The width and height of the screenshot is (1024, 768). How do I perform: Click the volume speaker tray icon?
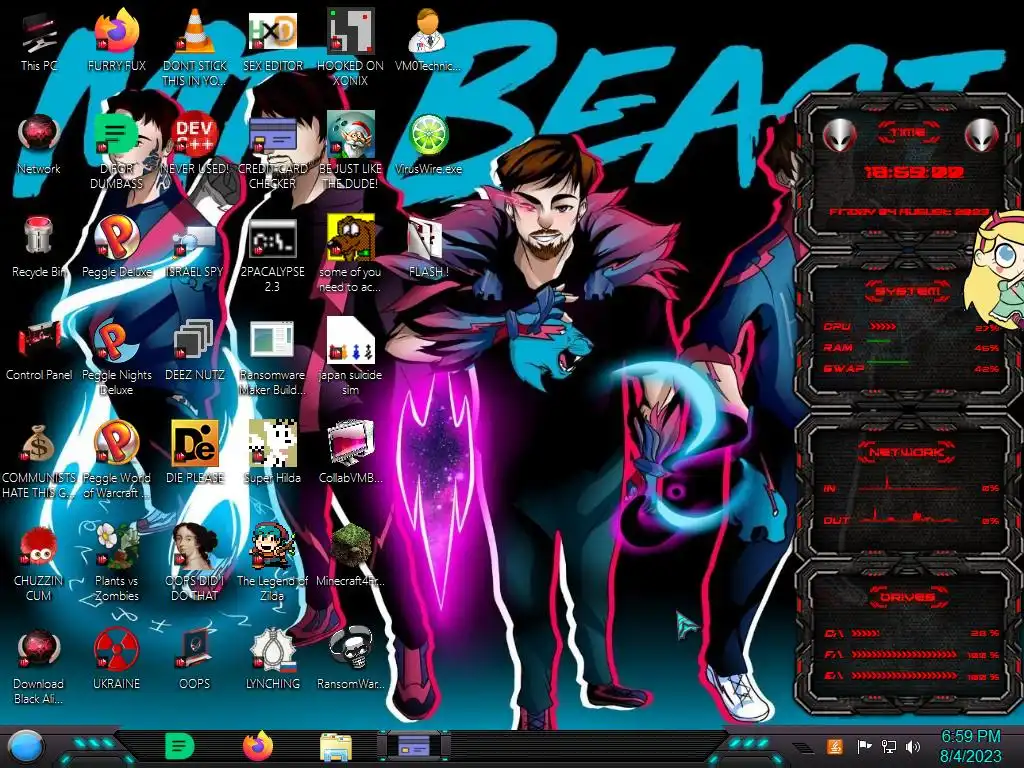(913, 746)
